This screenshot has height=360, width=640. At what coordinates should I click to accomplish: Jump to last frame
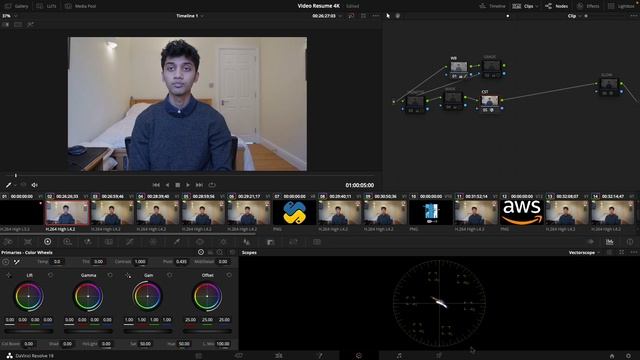click(199, 185)
